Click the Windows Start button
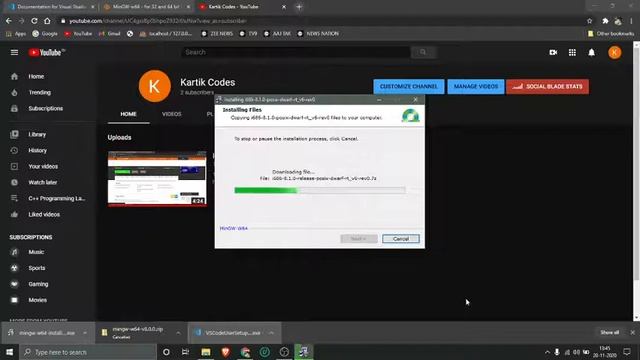 click(x=9, y=352)
